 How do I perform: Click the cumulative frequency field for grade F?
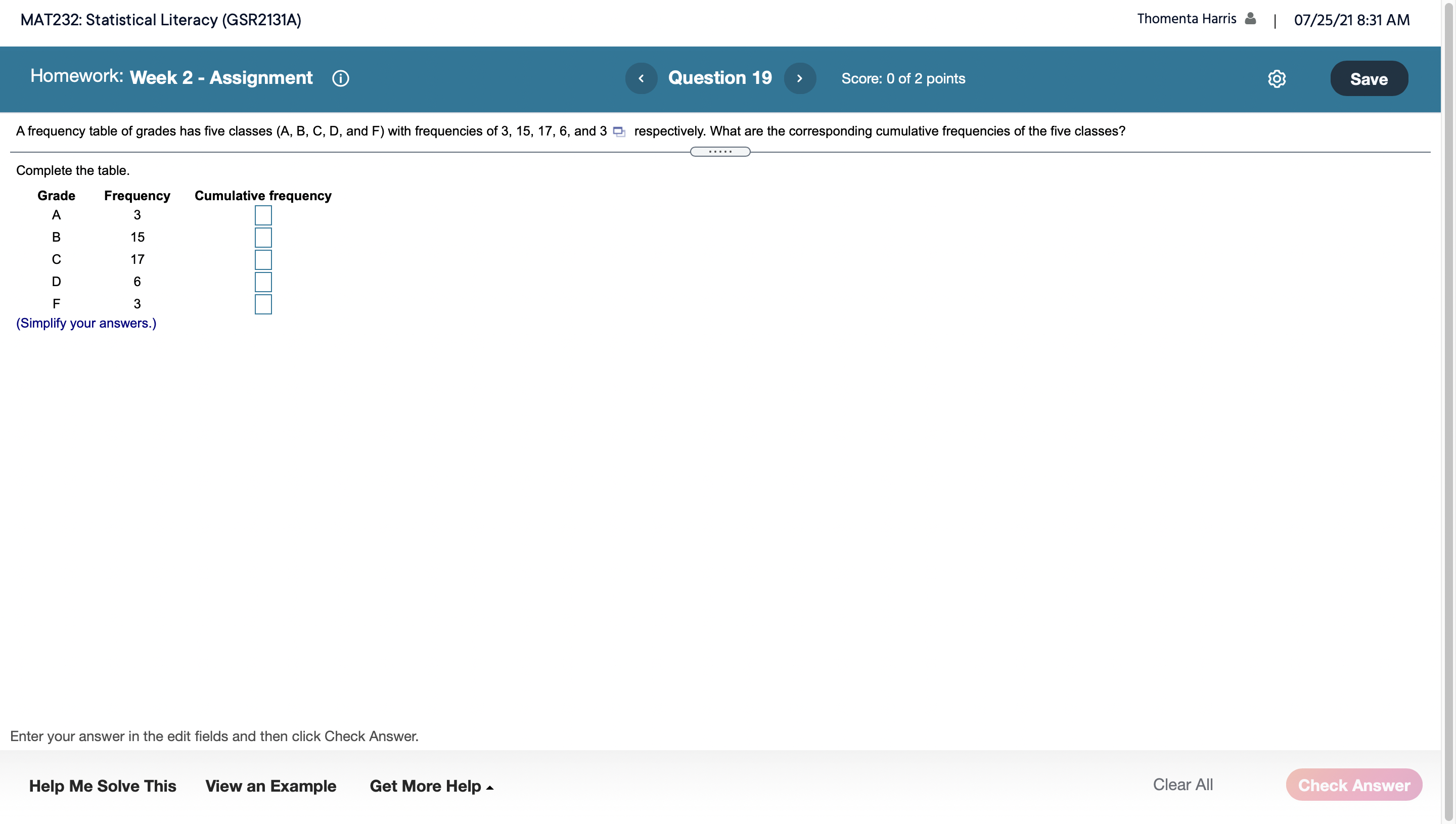point(263,304)
